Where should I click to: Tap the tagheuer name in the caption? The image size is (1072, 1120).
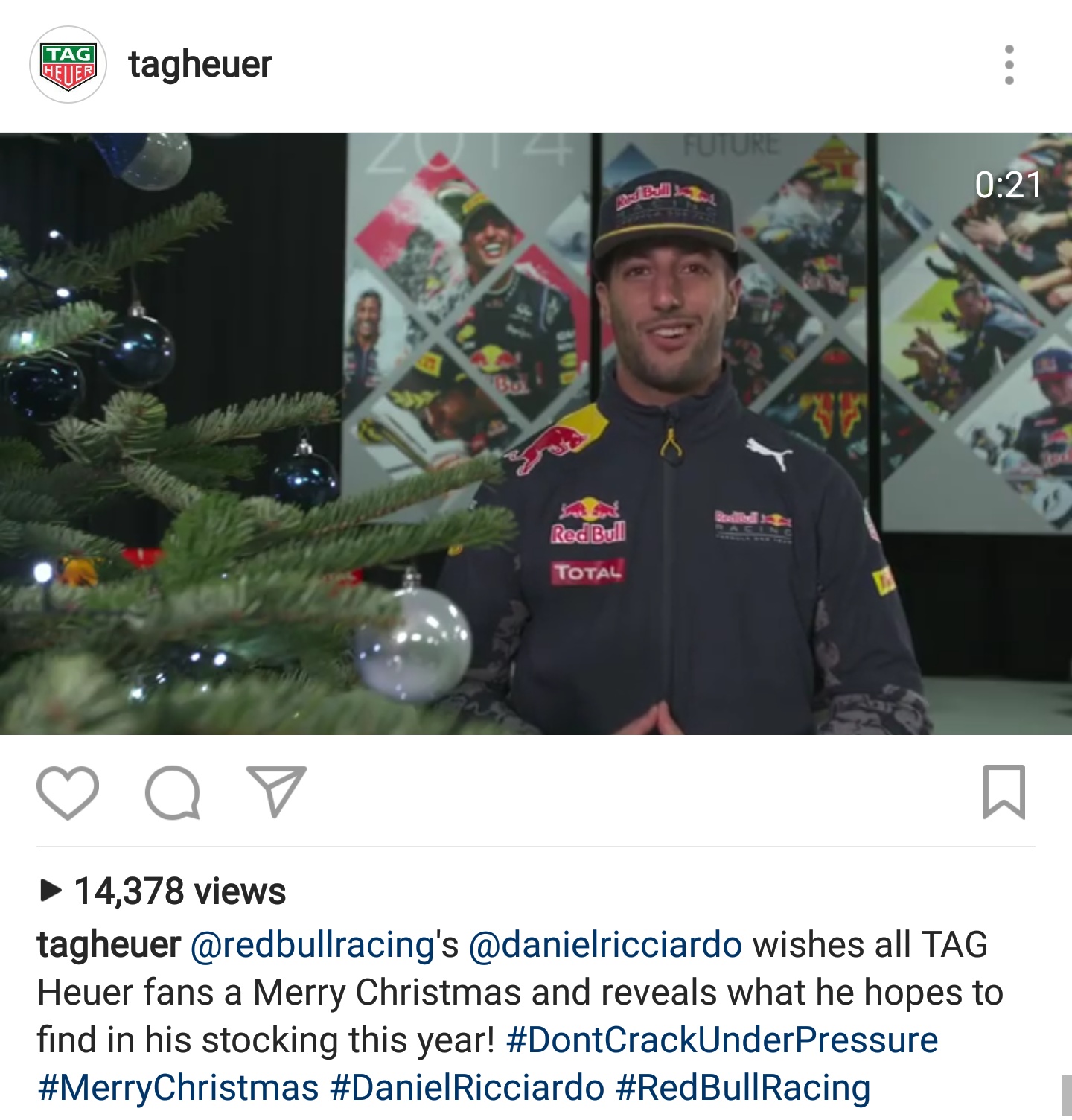(x=109, y=945)
